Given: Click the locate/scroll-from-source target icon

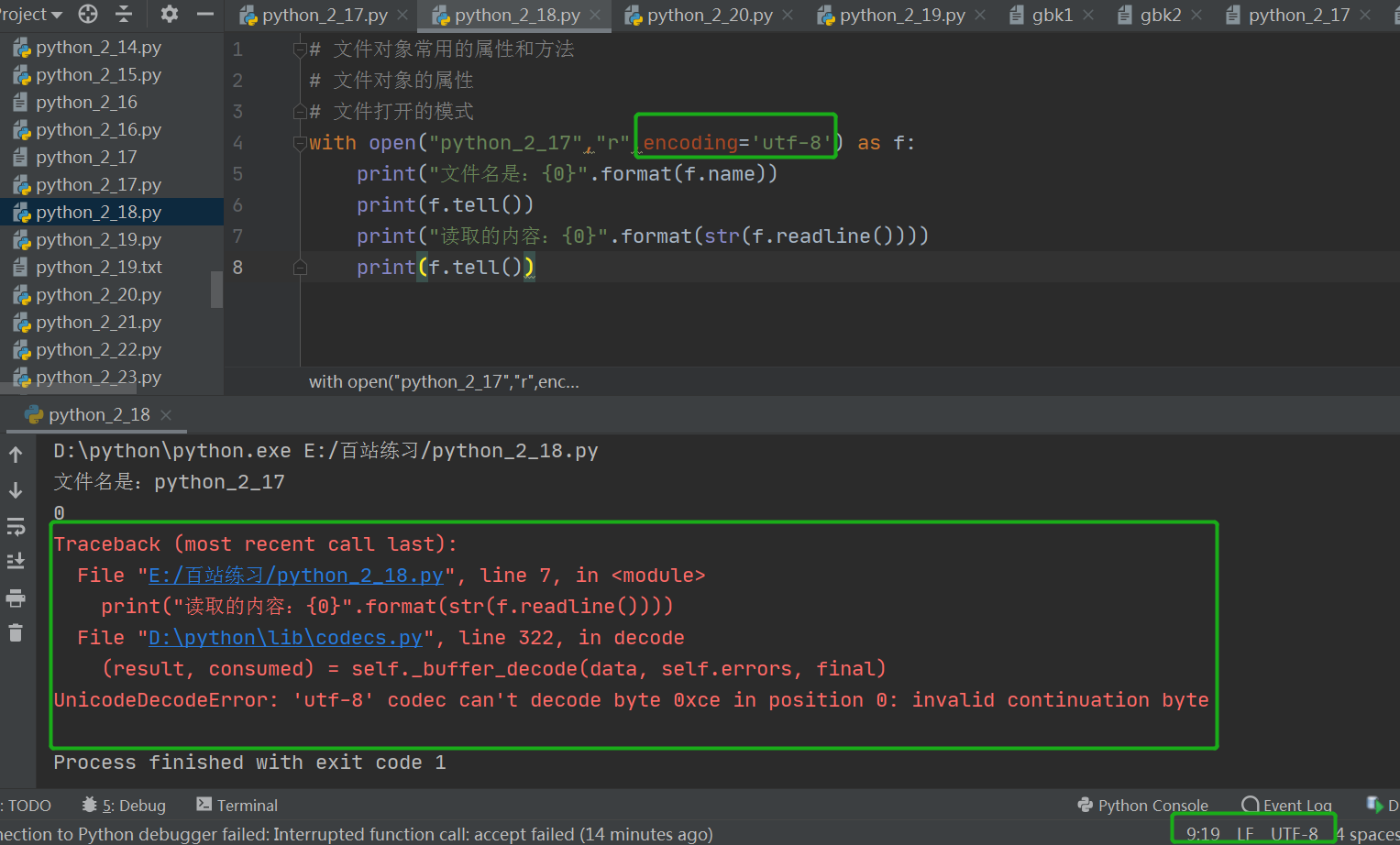Looking at the screenshot, I should (x=88, y=14).
